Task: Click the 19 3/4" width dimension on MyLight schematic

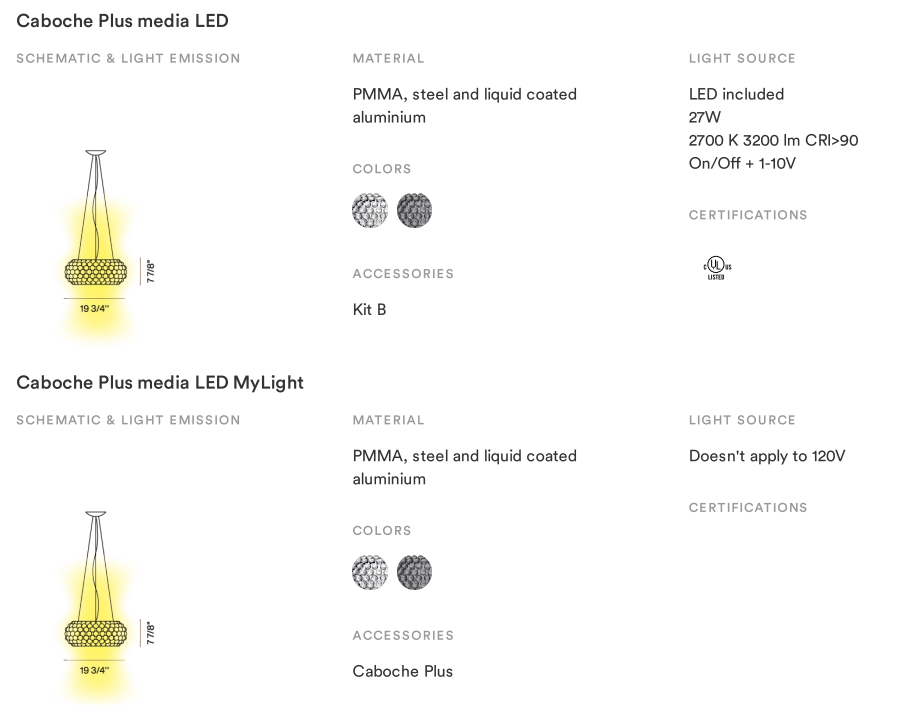Action: click(x=94, y=670)
